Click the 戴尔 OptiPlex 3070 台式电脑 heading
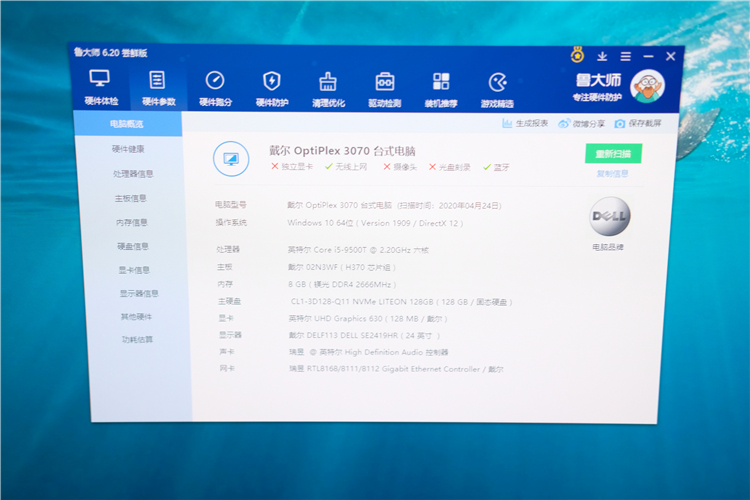750x500 pixels. click(x=342, y=151)
